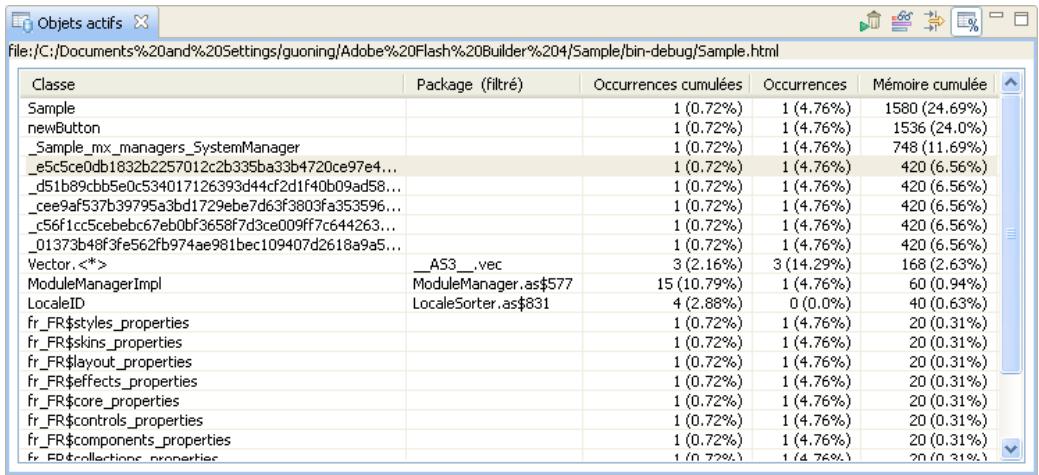Click the colored bars with glasses icon

click(902, 22)
